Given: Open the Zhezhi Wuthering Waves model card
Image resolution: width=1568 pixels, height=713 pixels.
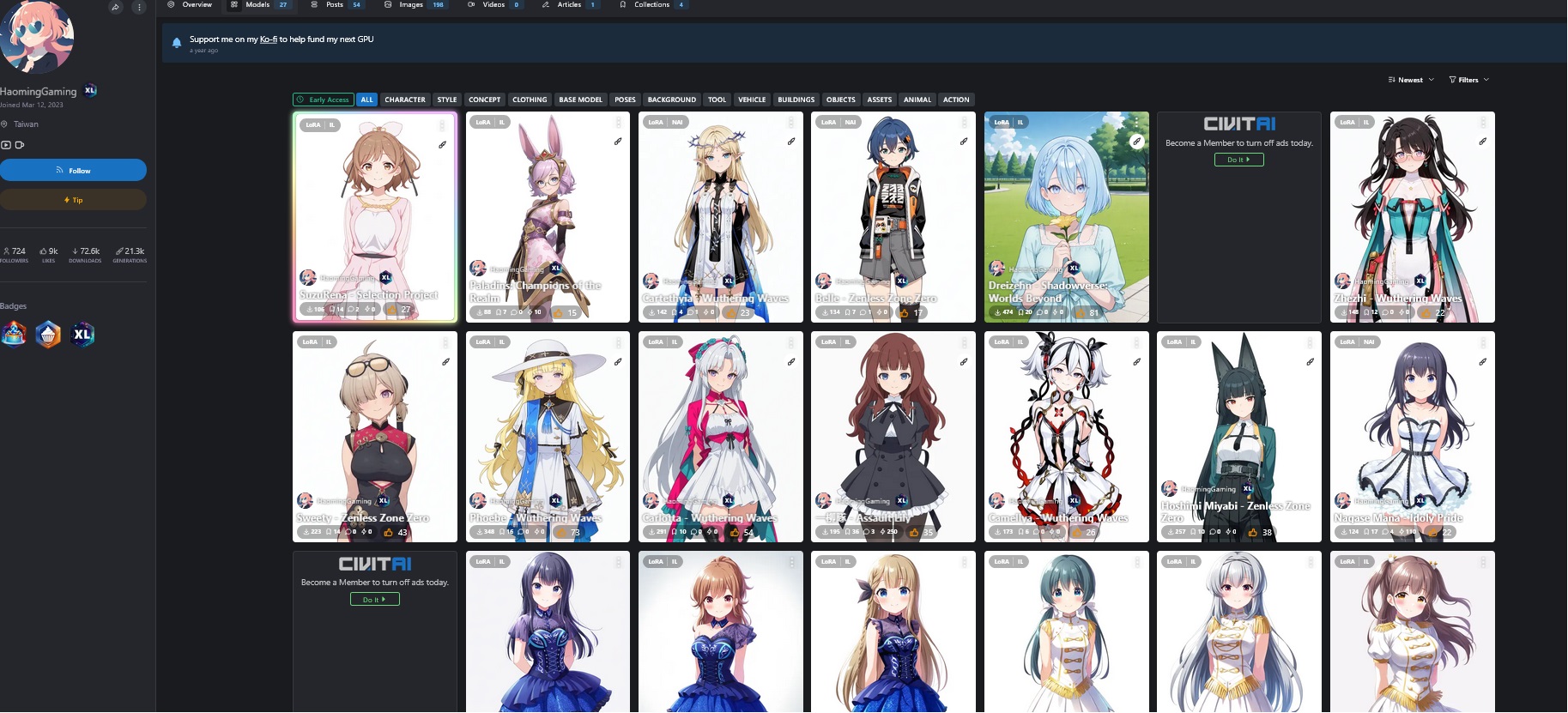Looking at the screenshot, I should [x=1412, y=217].
